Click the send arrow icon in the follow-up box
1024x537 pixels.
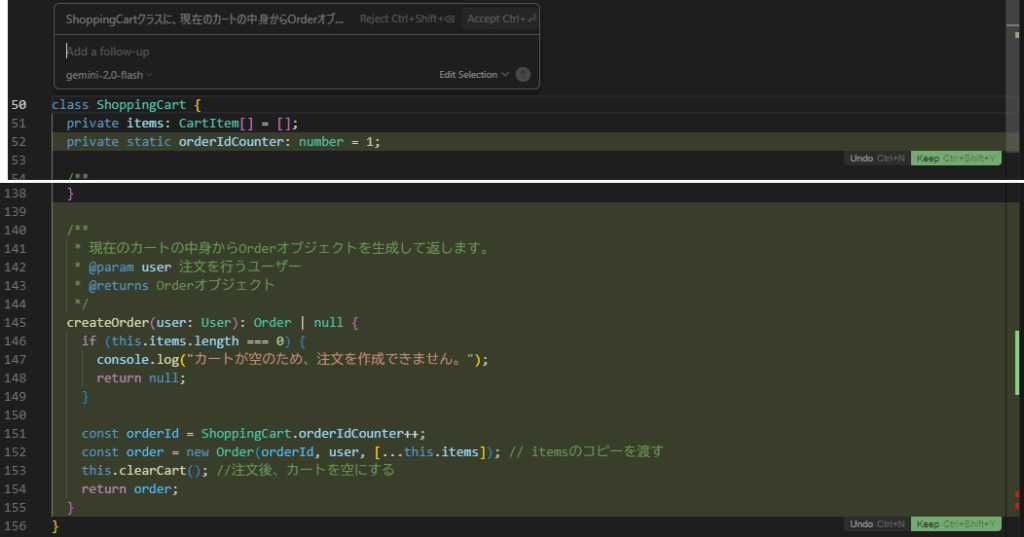point(523,74)
